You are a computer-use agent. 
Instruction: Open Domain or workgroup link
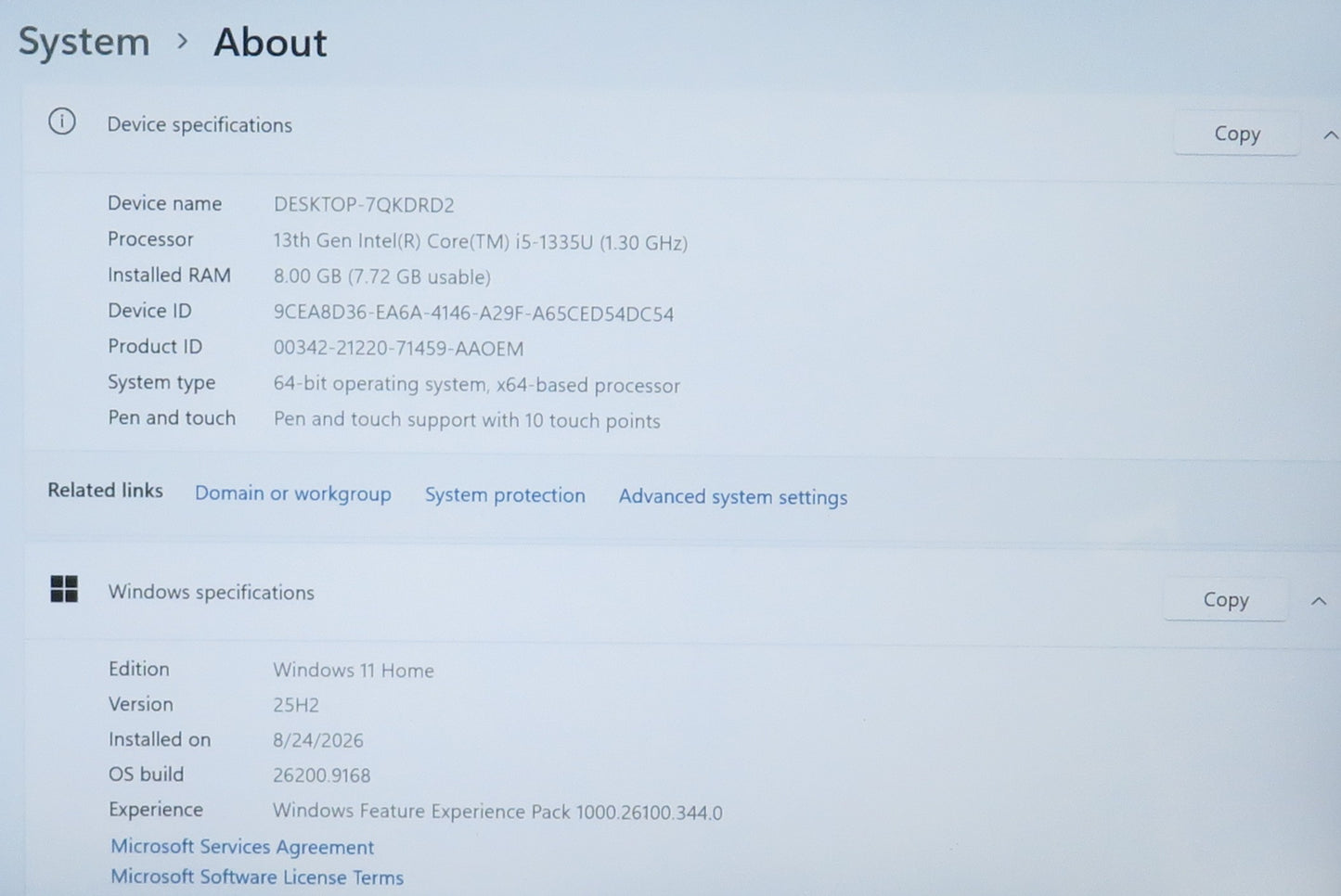(293, 493)
